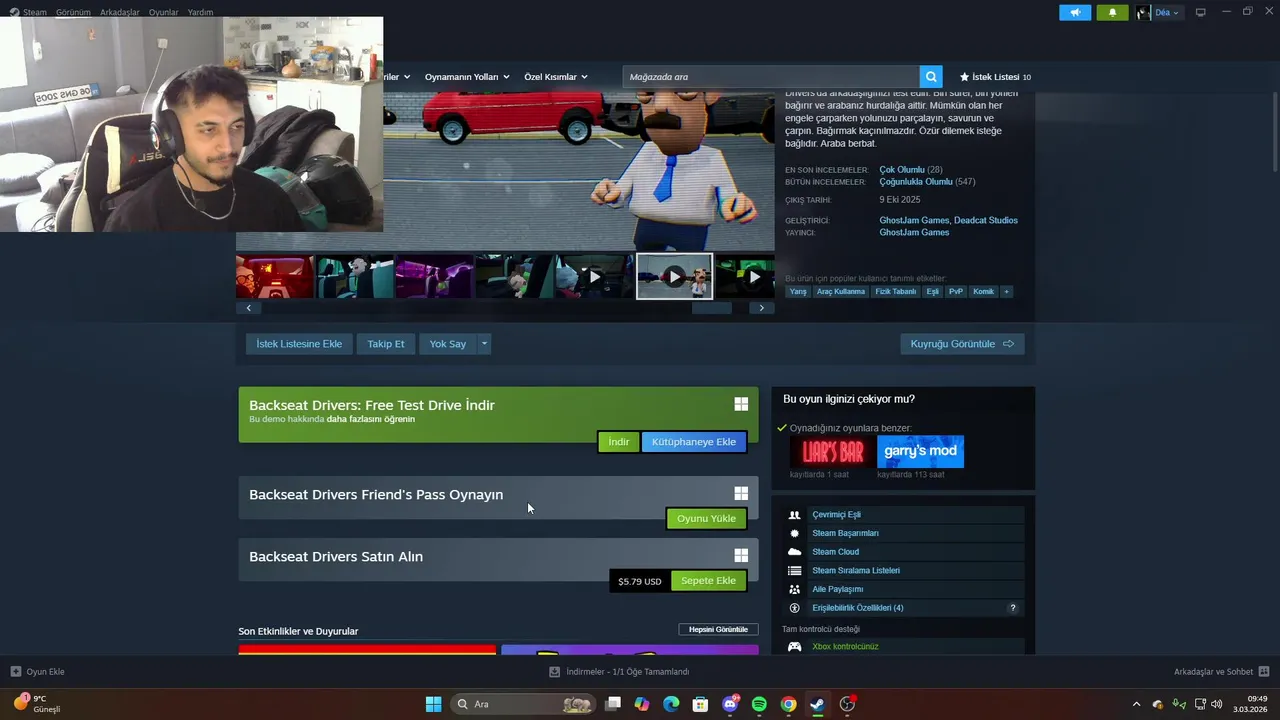Image resolution: width=1280 pixels, height=720 pixels.
Task: Select the Fizik Tabanlı tag
Action: [x=896, y=292]
